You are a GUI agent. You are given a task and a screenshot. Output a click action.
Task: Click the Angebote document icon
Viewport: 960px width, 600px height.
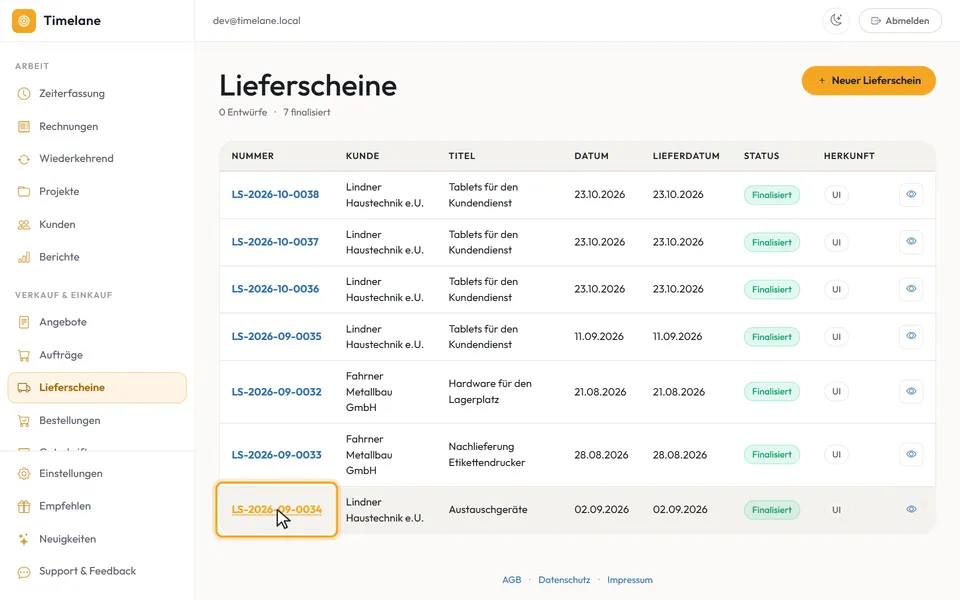pyautogui.click(x=24, y=322)
